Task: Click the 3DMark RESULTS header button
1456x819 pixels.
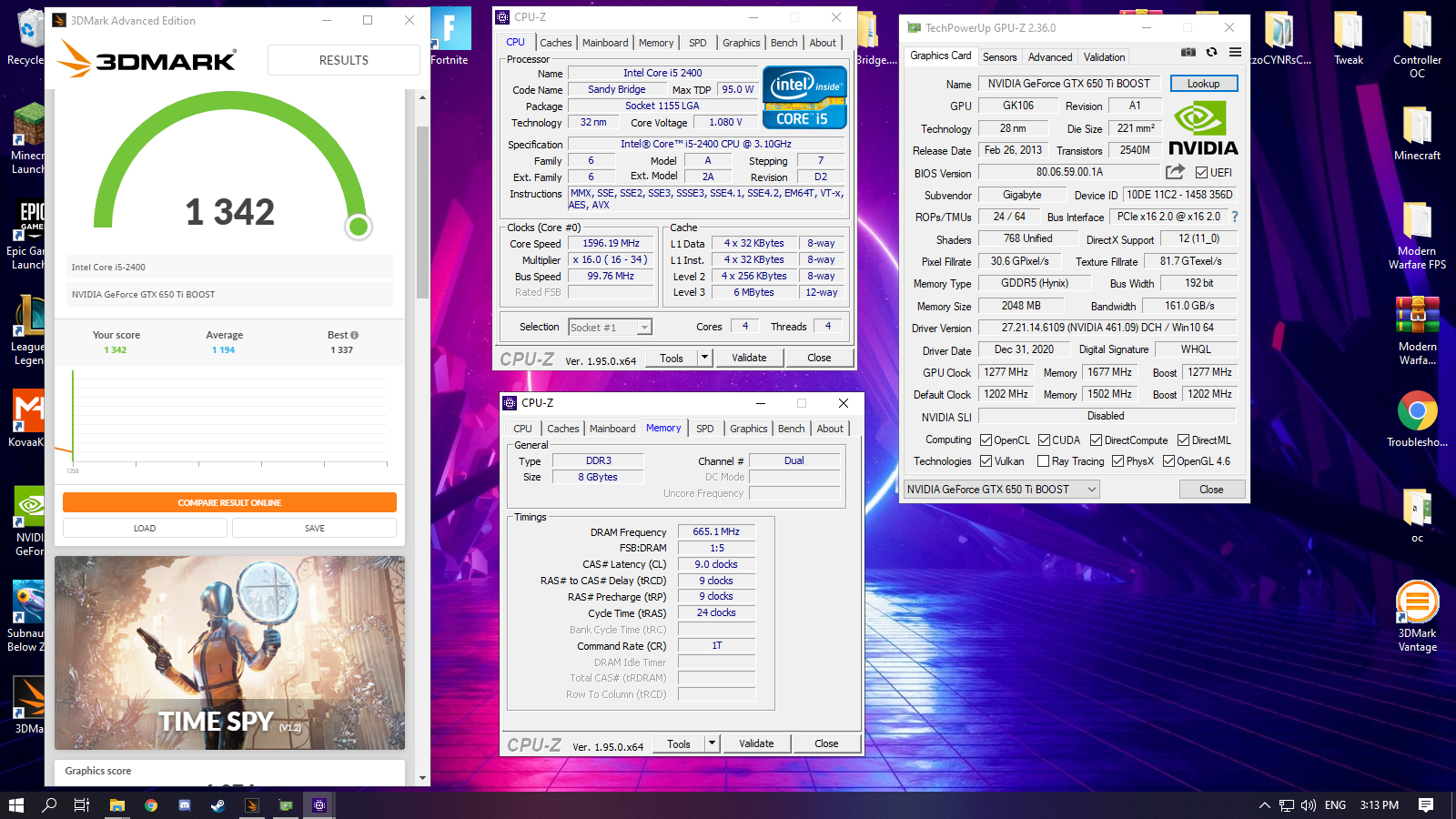Action: click(343, 60)
